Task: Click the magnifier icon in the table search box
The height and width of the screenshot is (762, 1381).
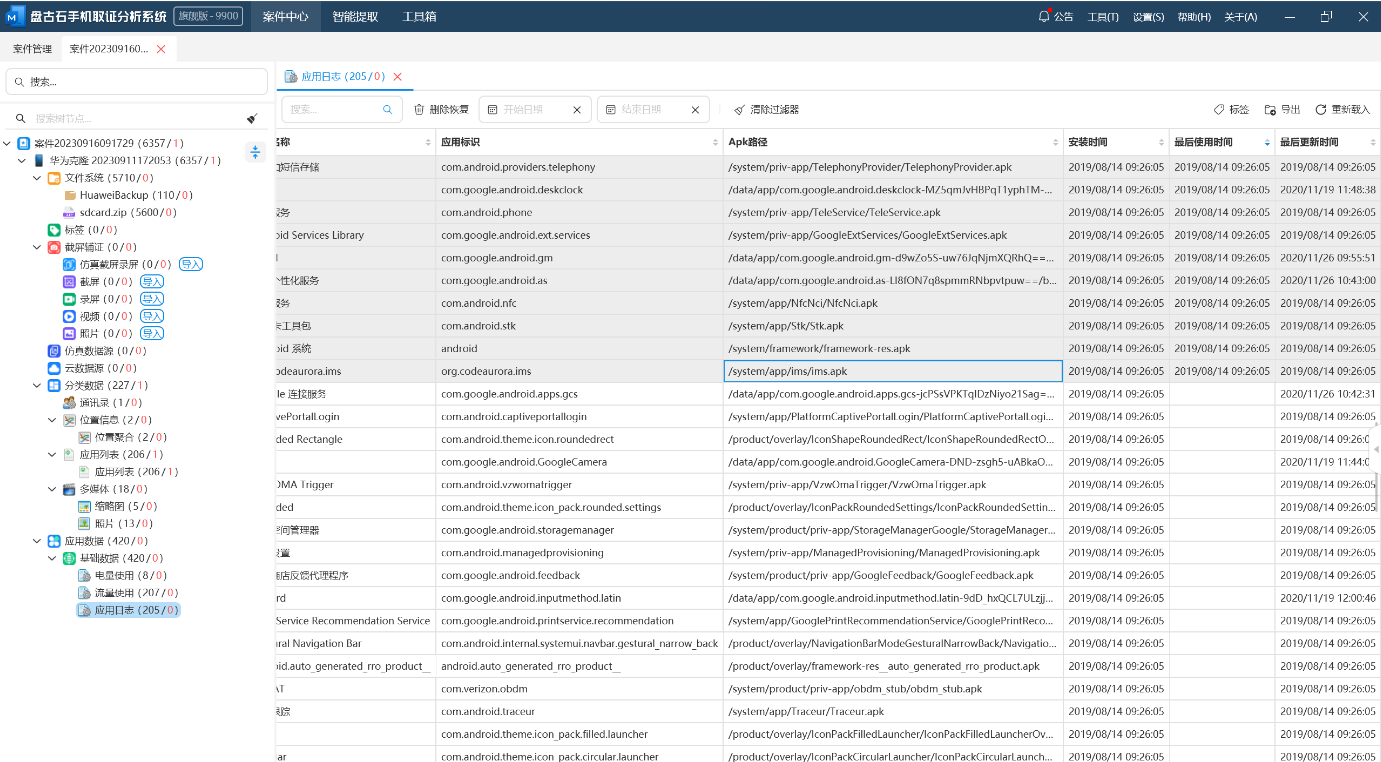Action: click(388, 110)
